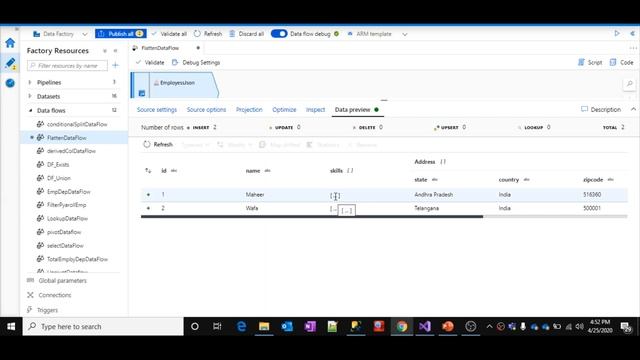Image resolution: width=640 pixels, height=360 pixels.
Task: Toggle Data flow debug switch
Action: pos(279,34)
